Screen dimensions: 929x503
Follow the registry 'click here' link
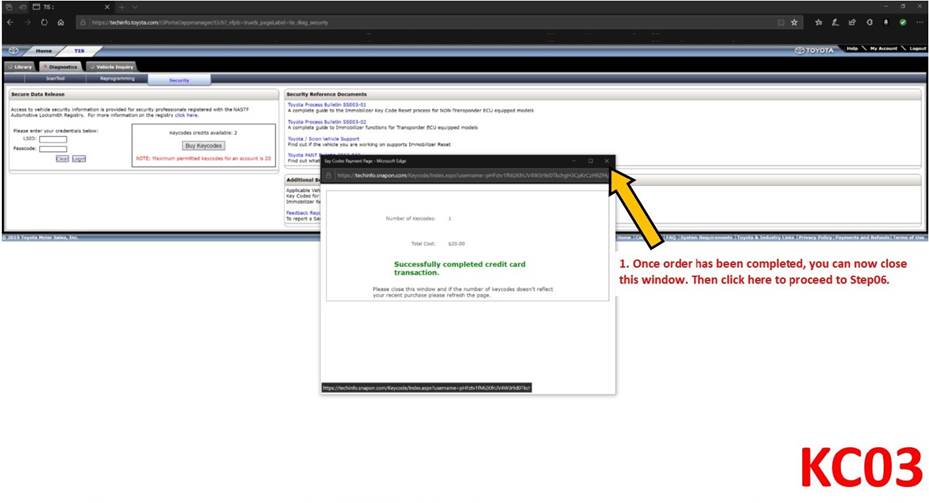(186, 116)
